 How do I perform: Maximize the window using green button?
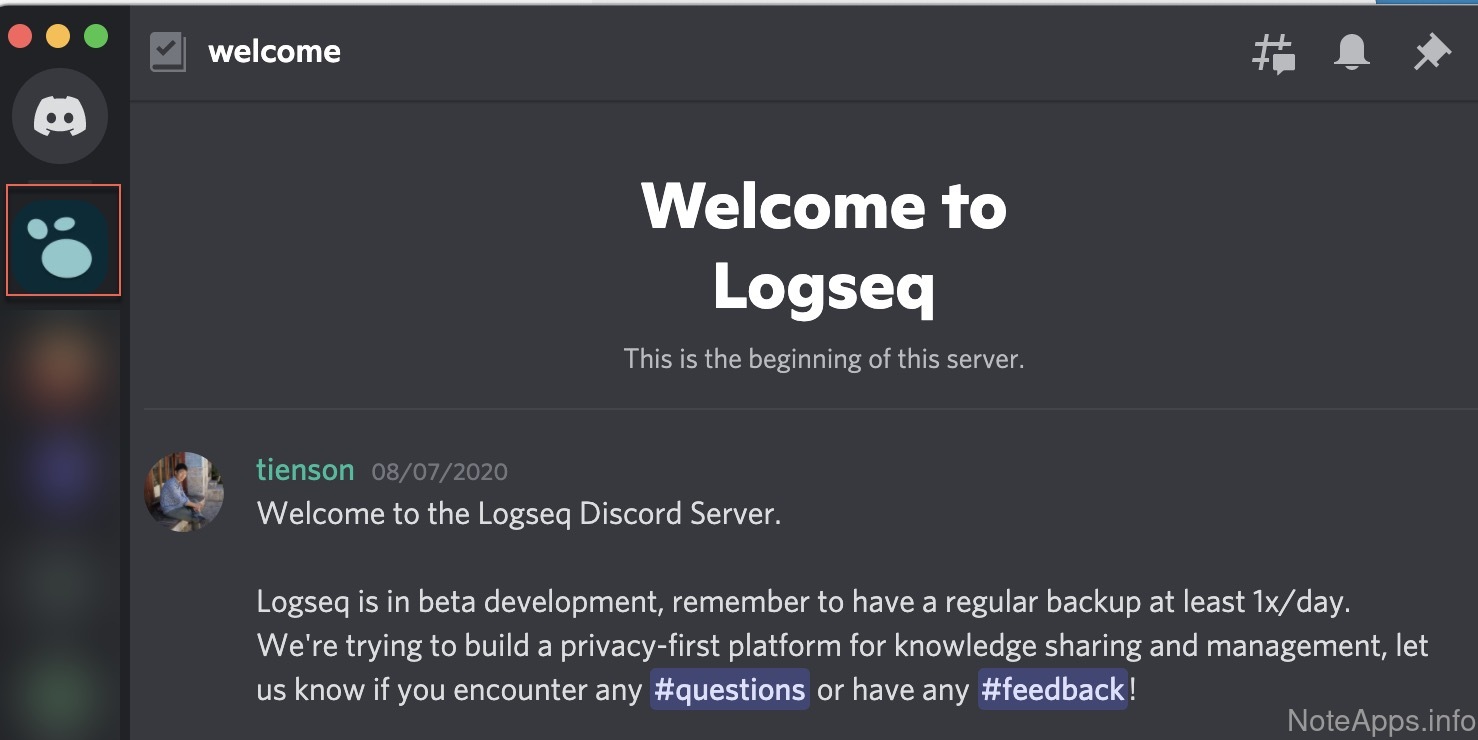click(x=96, y=37)
